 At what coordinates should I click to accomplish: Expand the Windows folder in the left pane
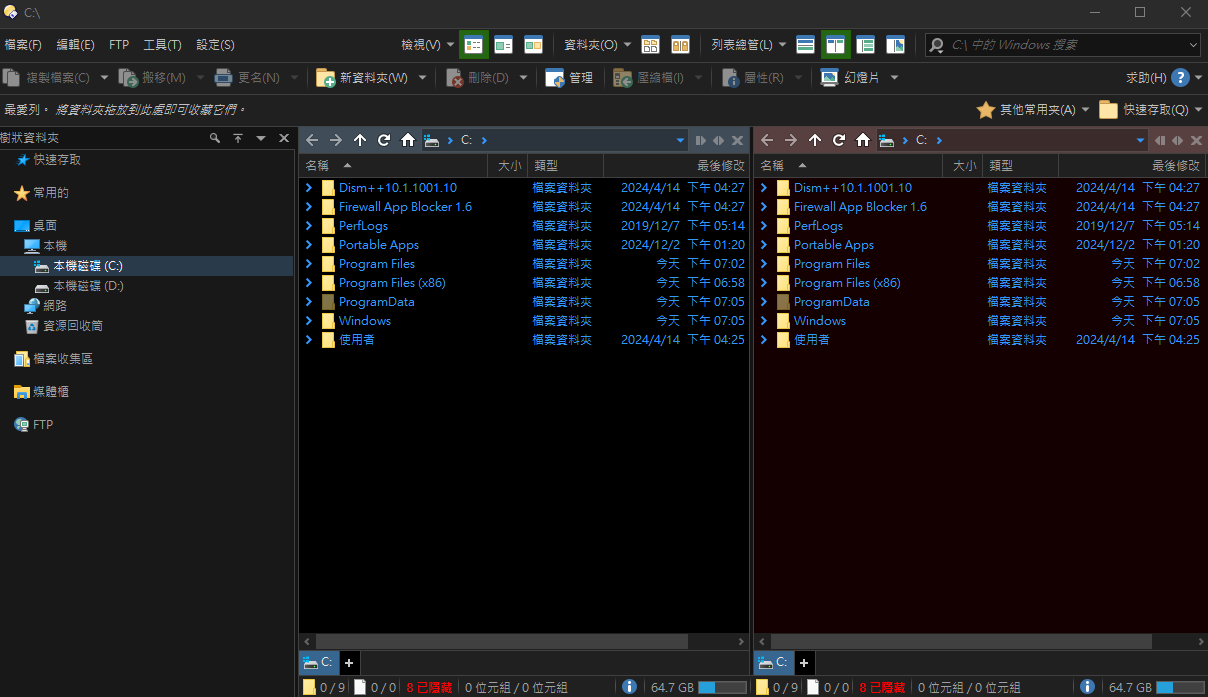309,320
